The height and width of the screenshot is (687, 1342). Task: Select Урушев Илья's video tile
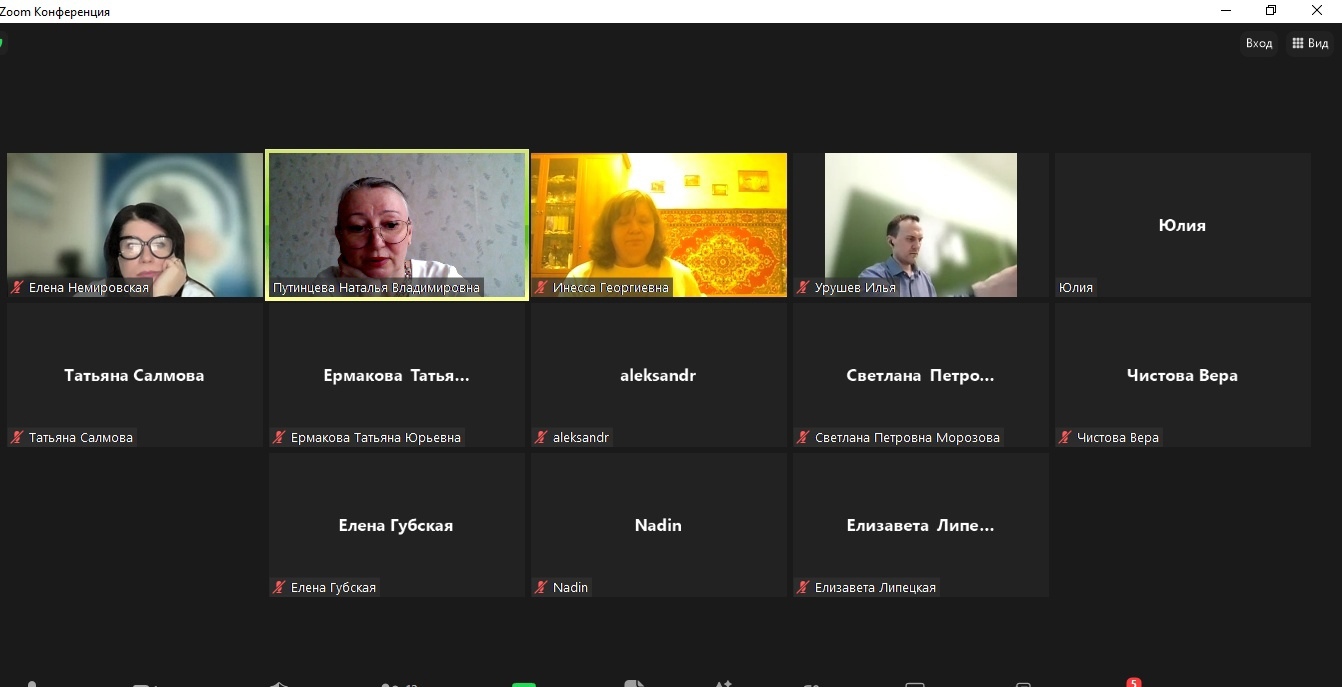coord(921,225)
